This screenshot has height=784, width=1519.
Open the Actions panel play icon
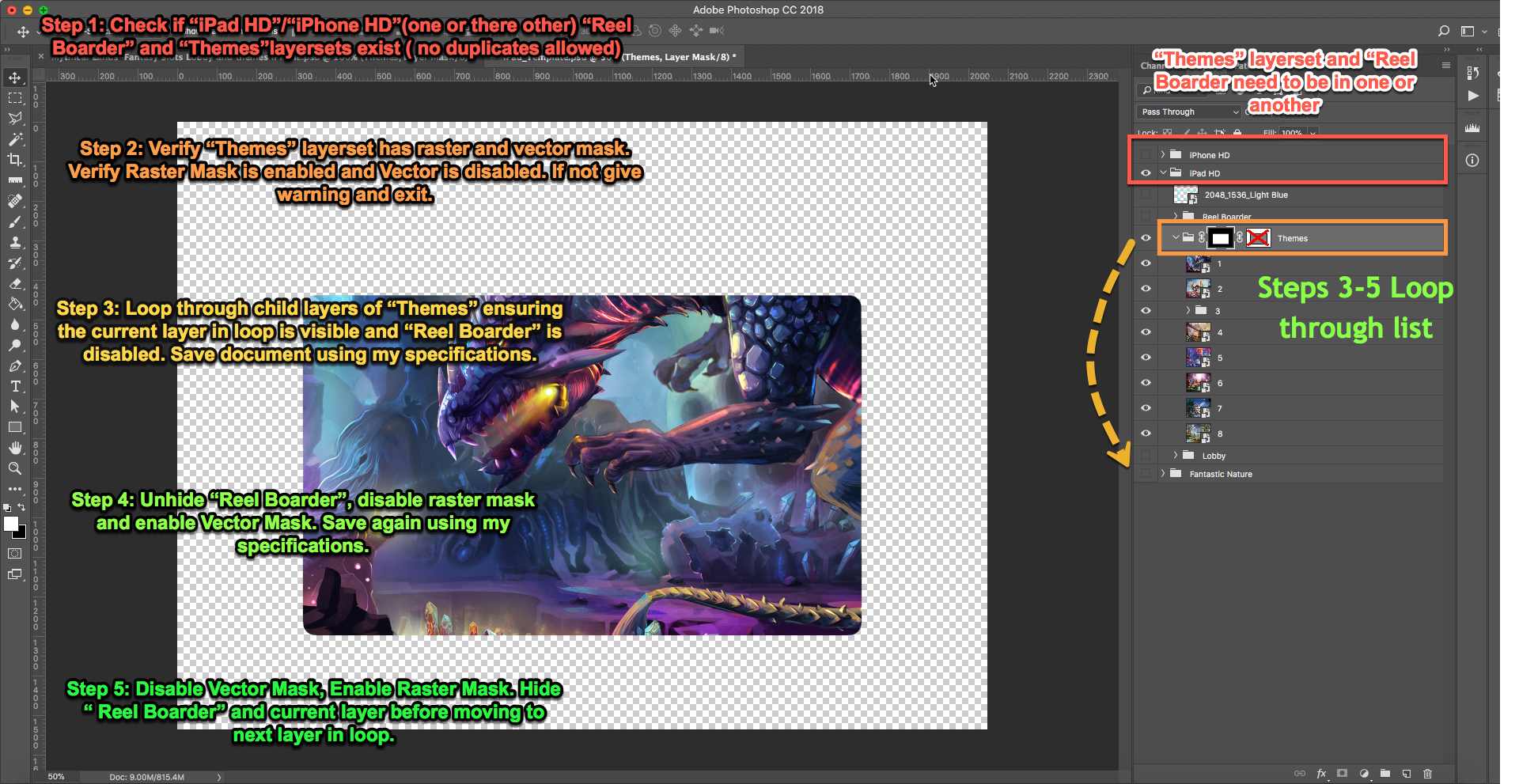(1473, 96)
